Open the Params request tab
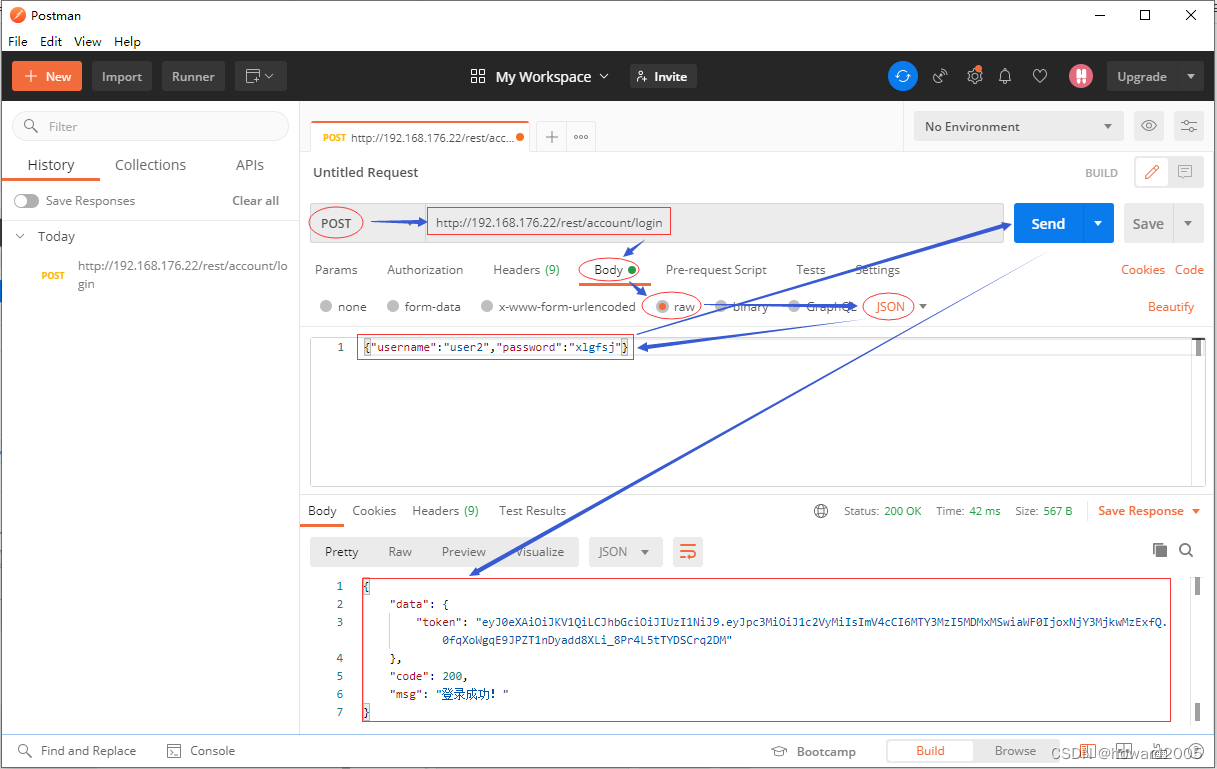The image size is (1217, 769). (336, 270)
